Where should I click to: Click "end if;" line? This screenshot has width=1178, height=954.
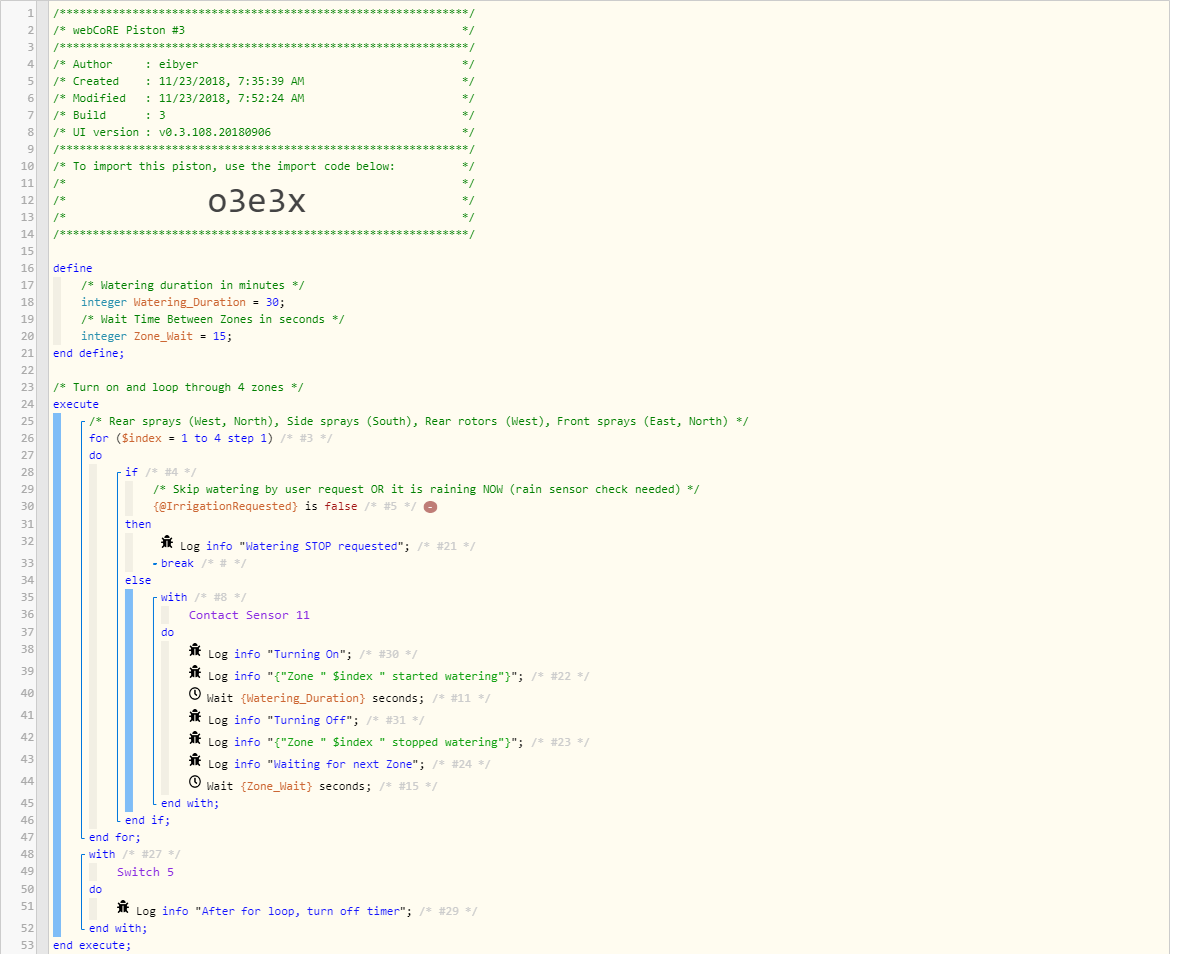pyautogui.click(x=147, y=820)
